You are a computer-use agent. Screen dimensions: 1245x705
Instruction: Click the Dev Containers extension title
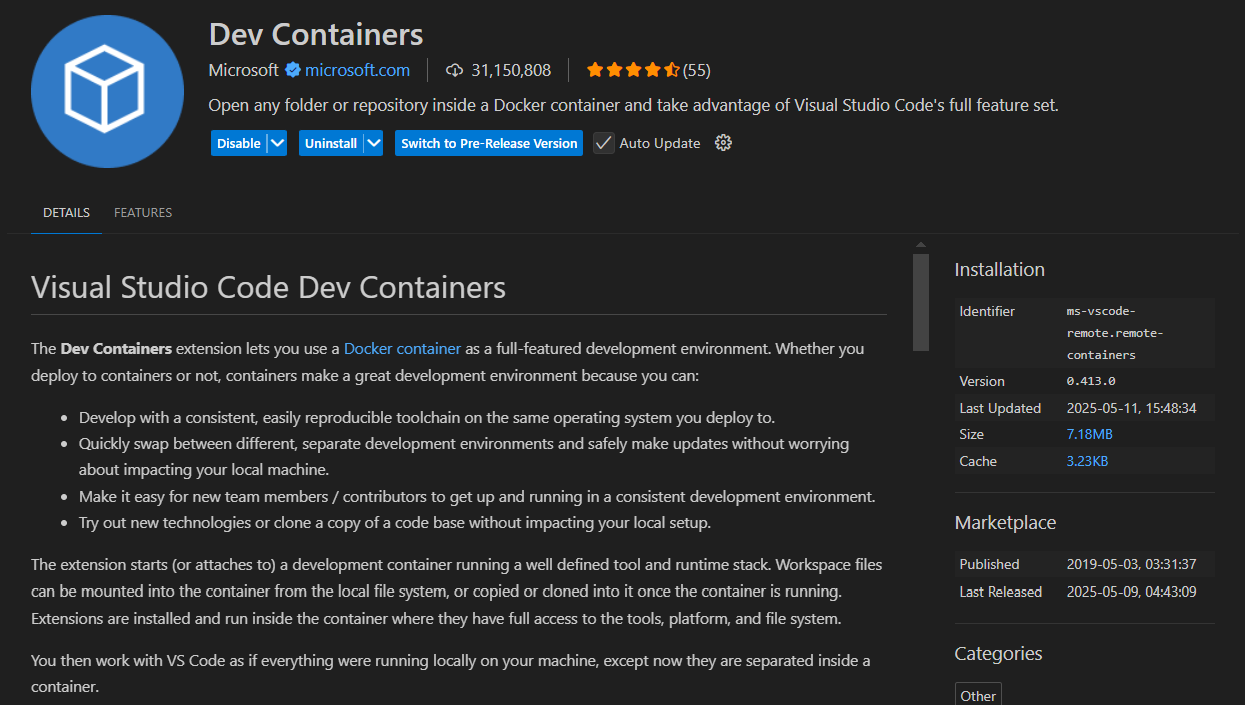tap(316, 34)
